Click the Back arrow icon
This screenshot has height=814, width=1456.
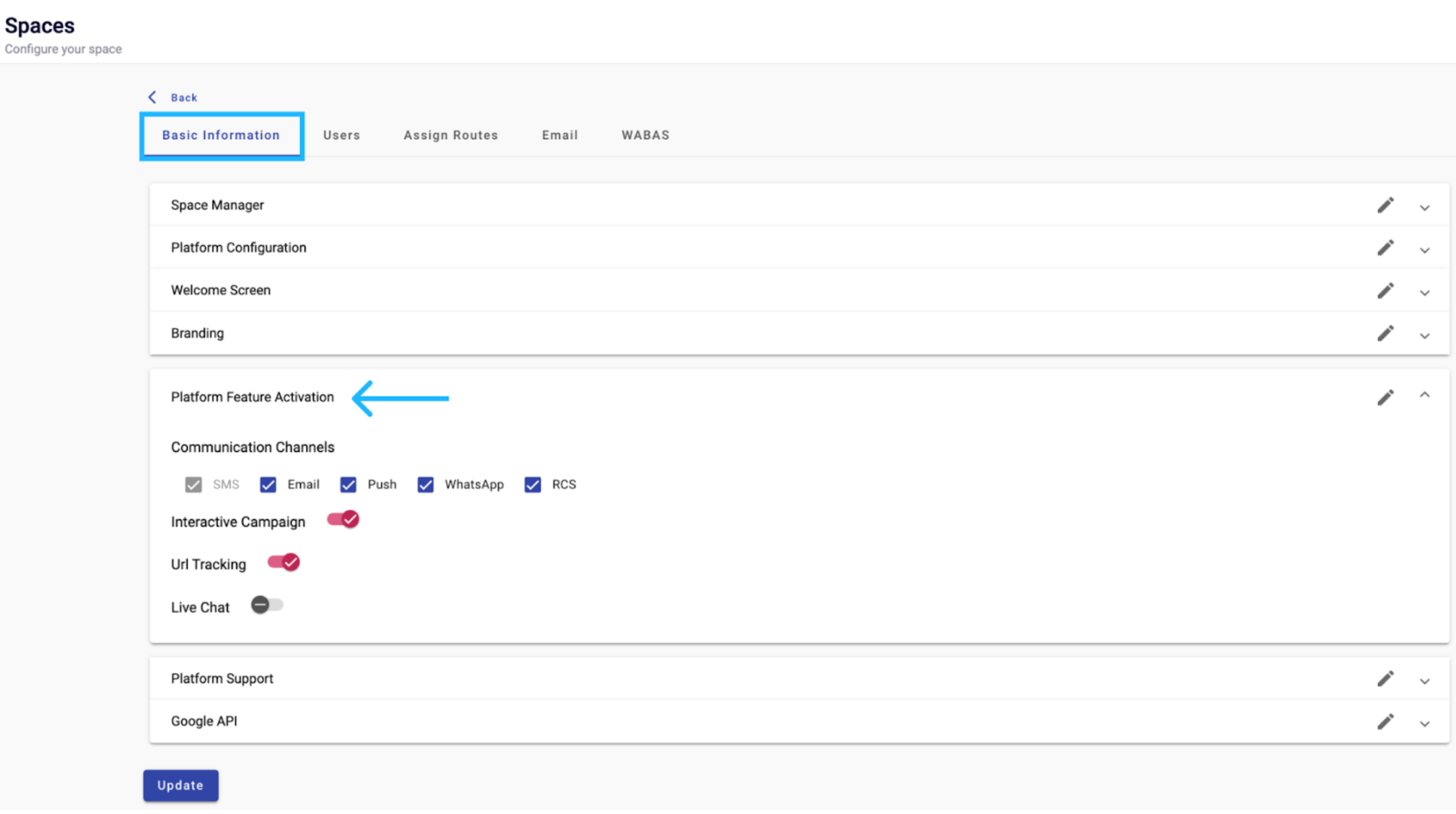tap(152, 97)
